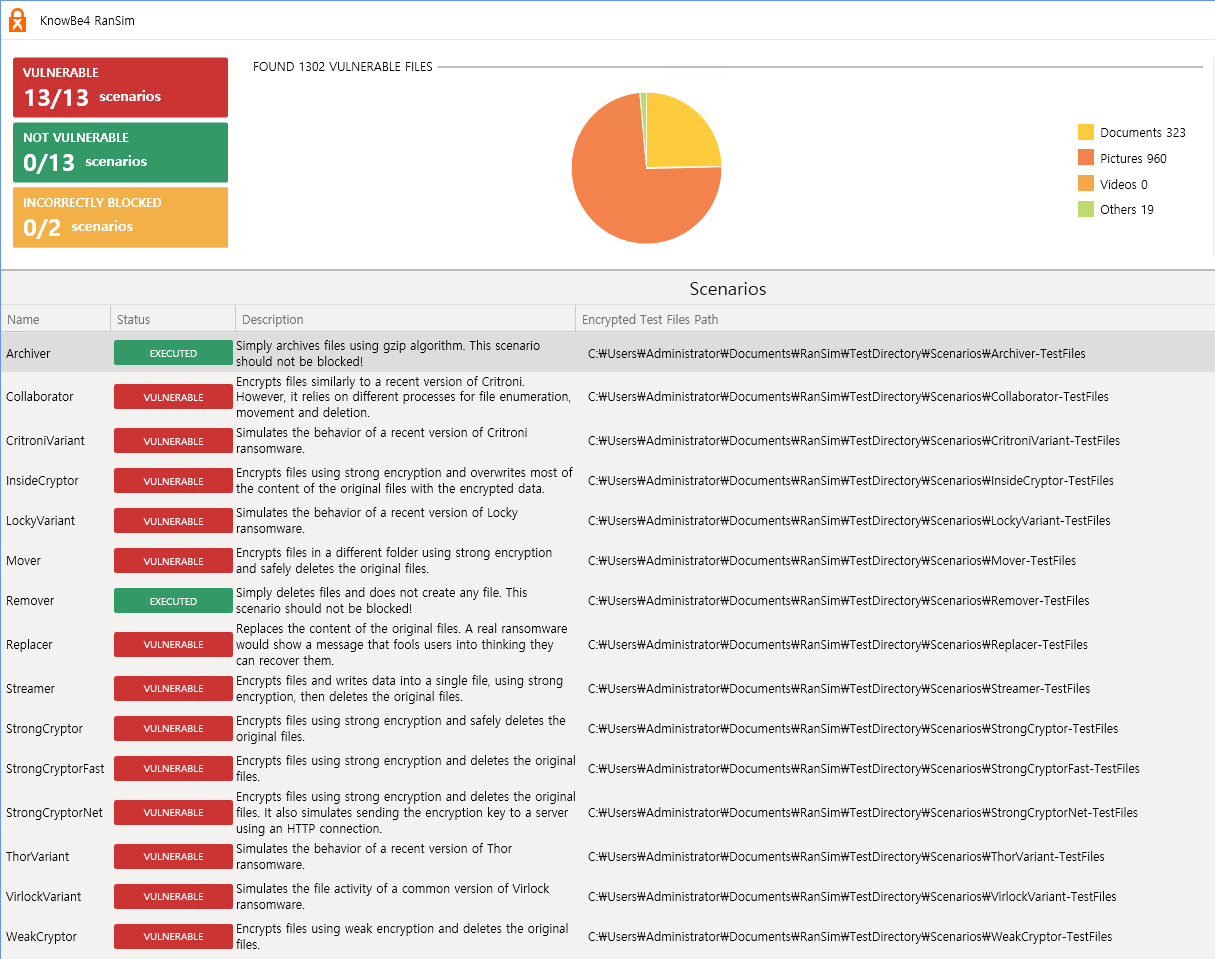The image size is (1215, 959).
Task: Click the VULNERABLE badge for Mover
Action: tap(173, 561)
